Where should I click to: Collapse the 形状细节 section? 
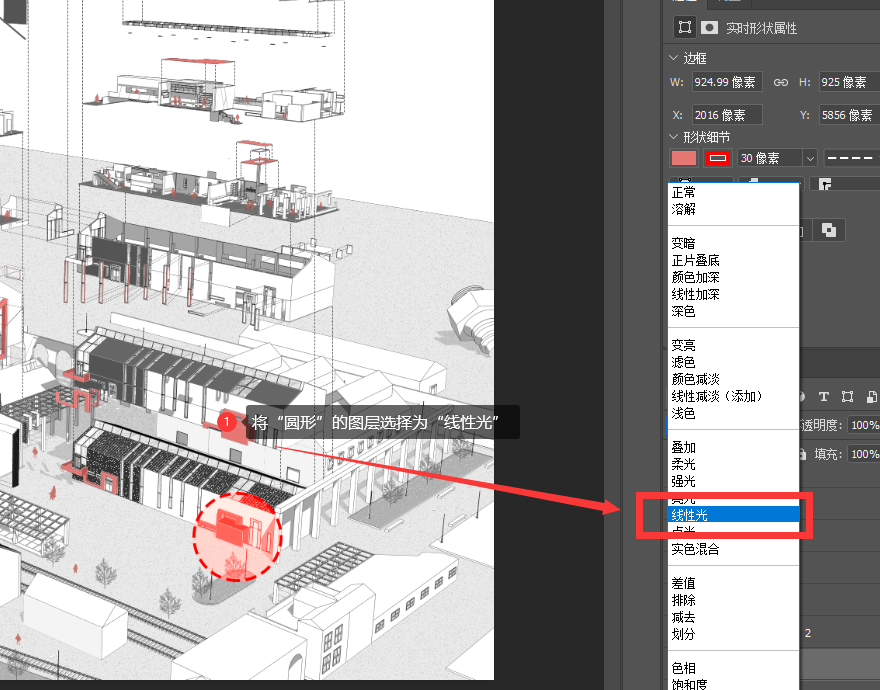(674, 137)
